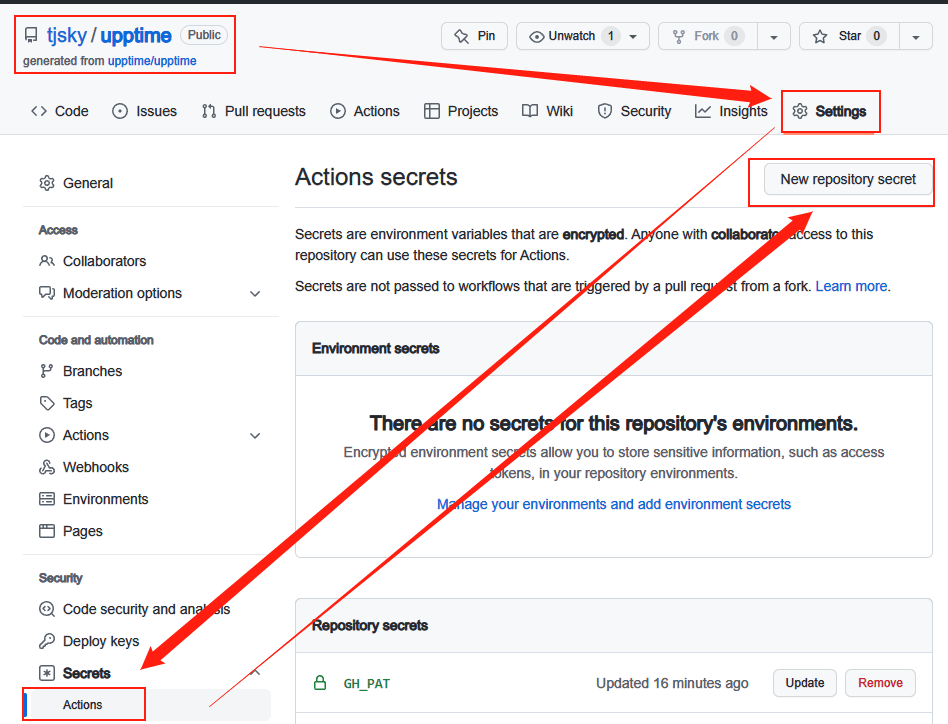Click the Pin button label

pyautogui.click(x=486, y=36)
